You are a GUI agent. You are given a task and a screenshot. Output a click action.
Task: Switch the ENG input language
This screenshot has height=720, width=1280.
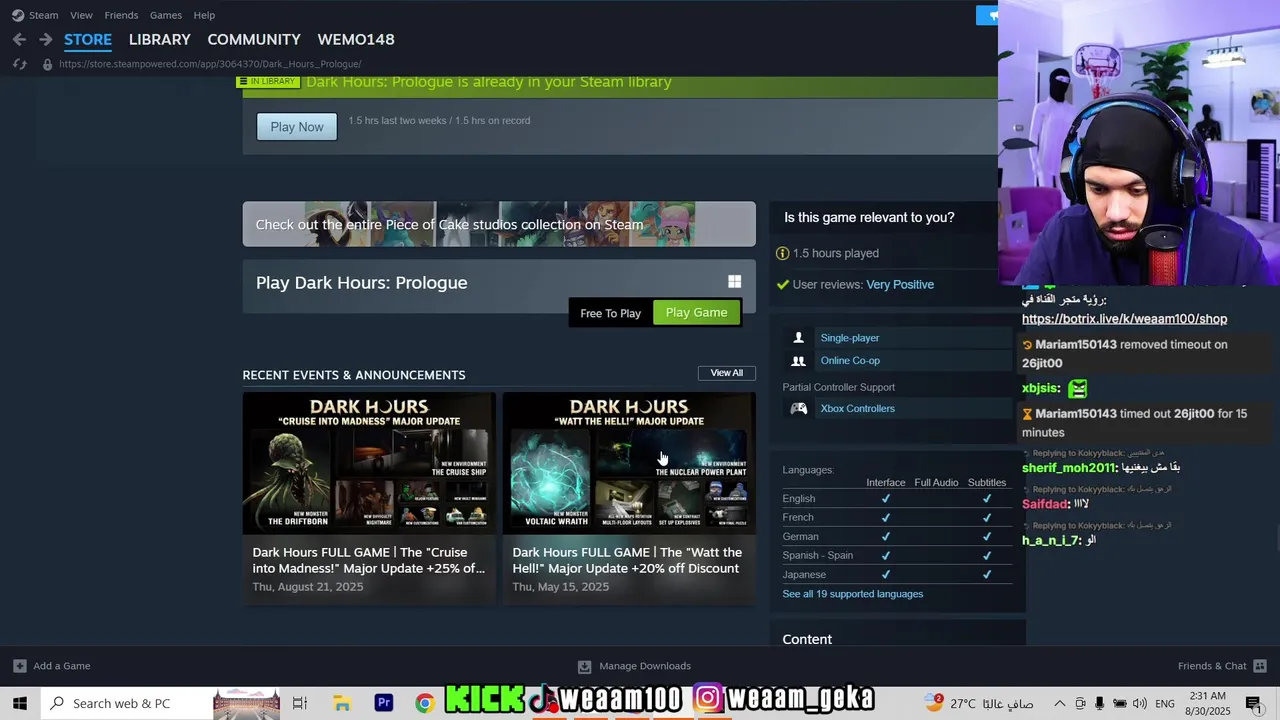1165,704
